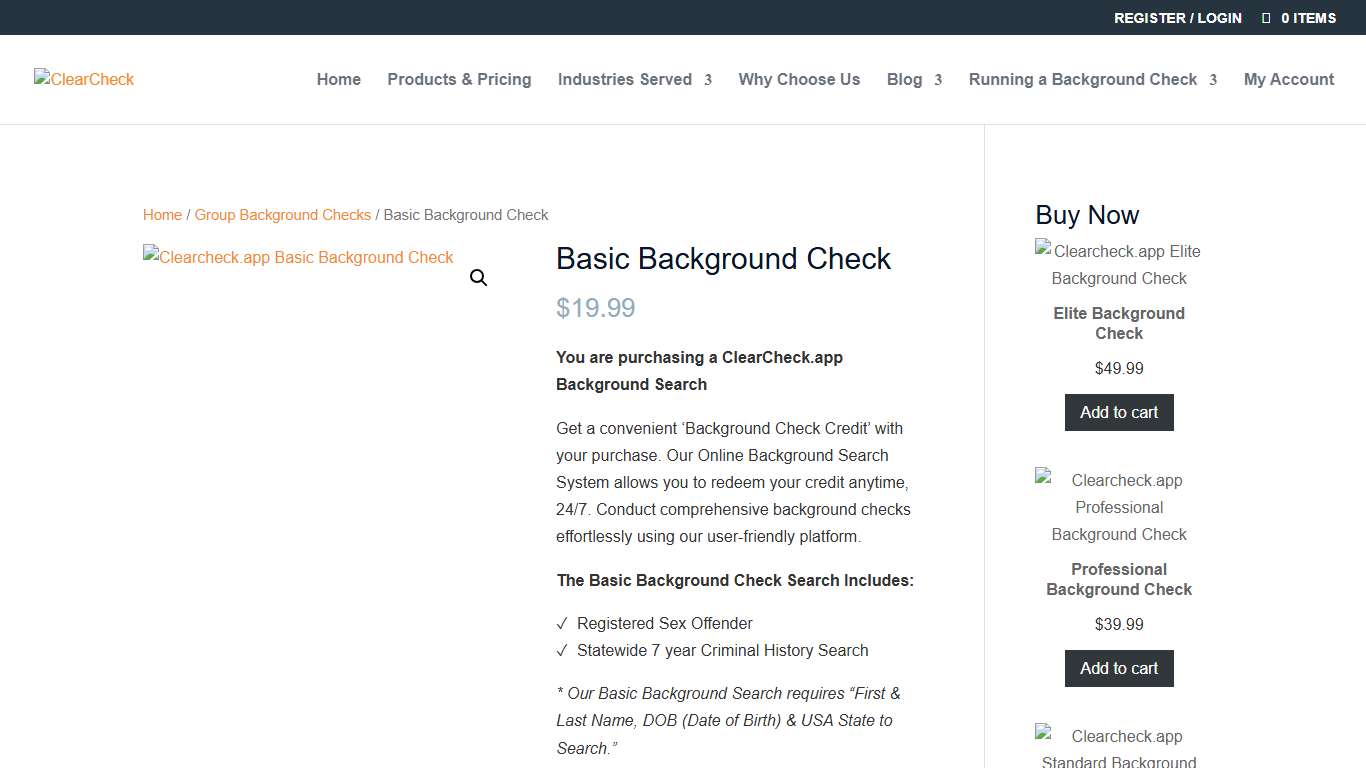Expand the Blog dropdown menu
Viewport: 1366px width, 768px height.
tap(905, 79)
